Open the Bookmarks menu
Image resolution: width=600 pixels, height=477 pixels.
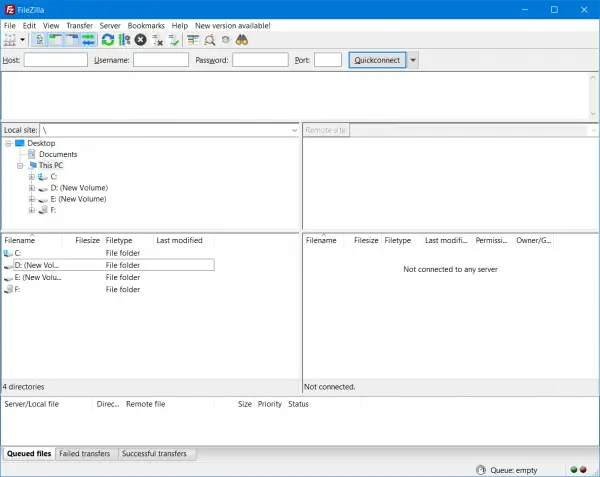146,26
